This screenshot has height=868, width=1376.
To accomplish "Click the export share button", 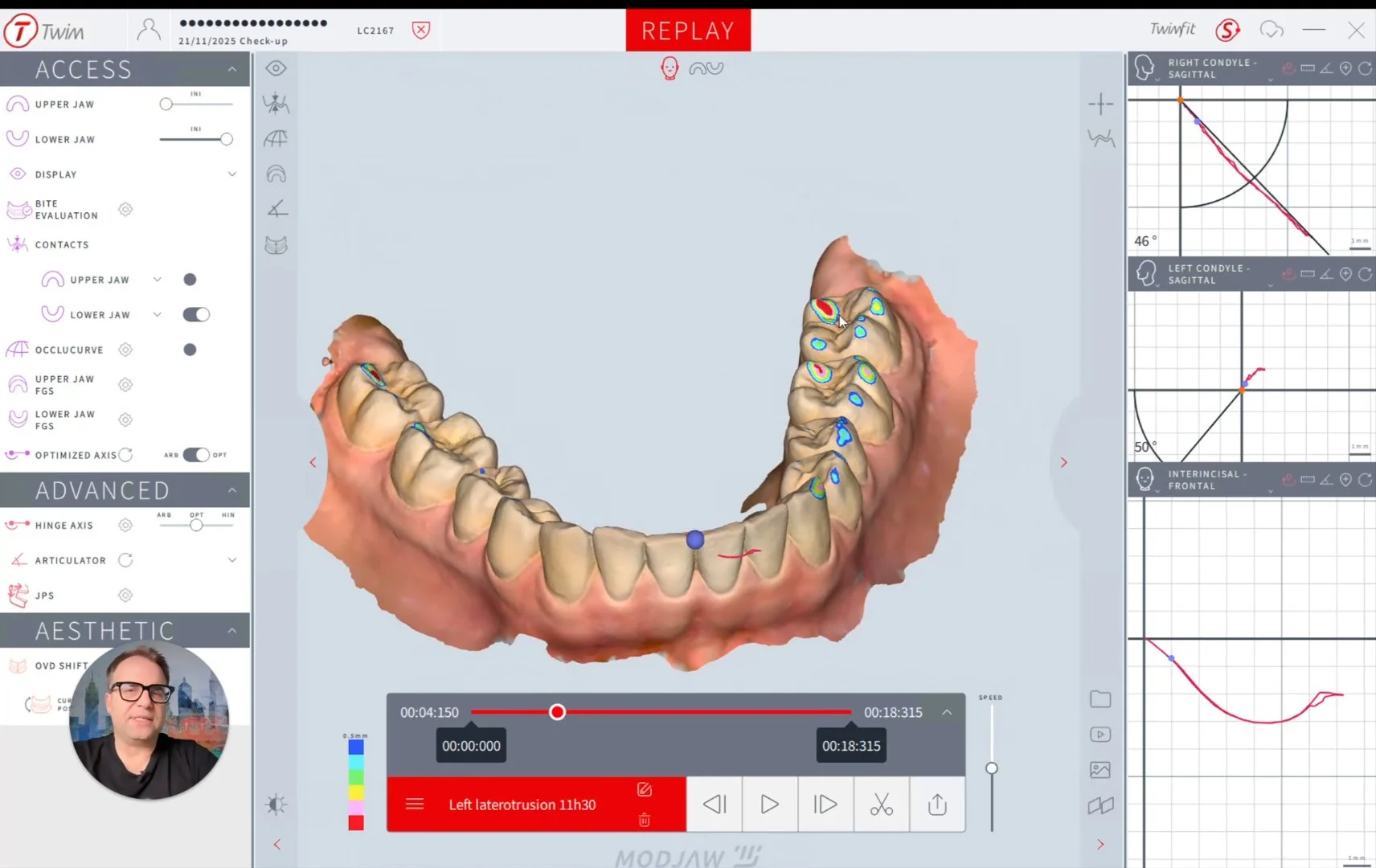I will [937, 805].
